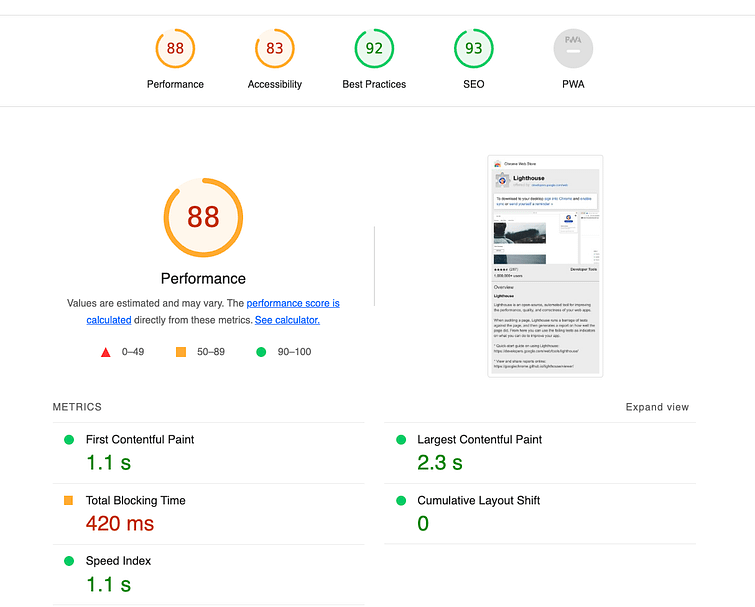Expand the Total Blocking Time metric

tap(135, 501)
